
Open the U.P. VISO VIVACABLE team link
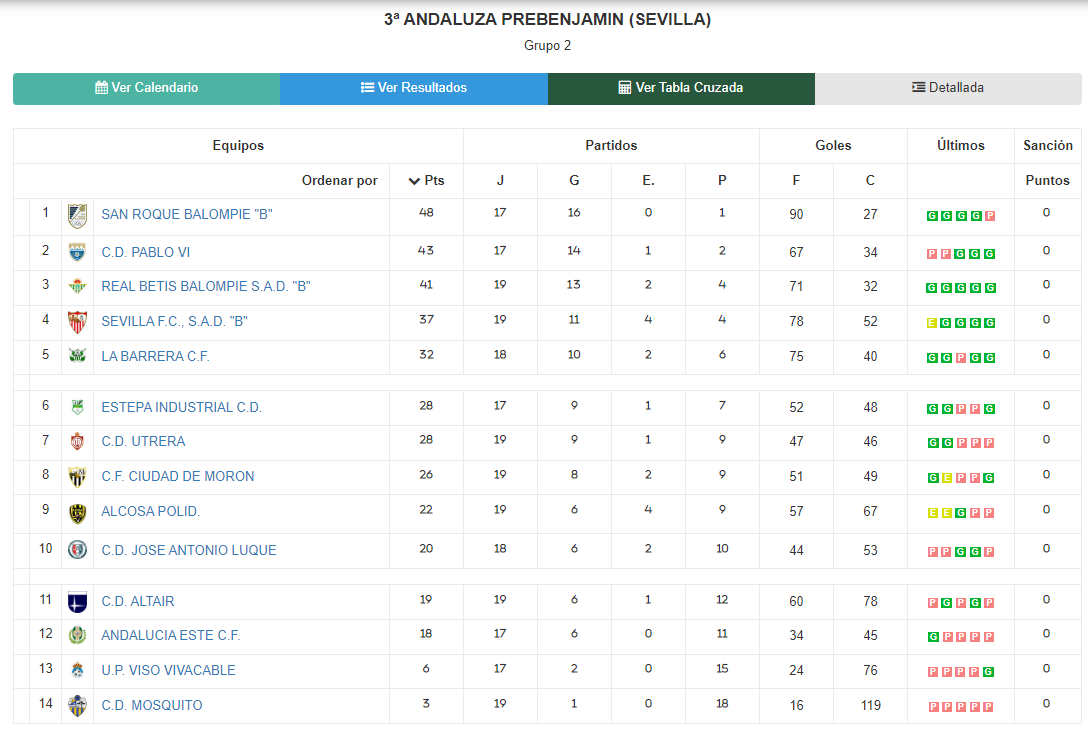[169, 670]
